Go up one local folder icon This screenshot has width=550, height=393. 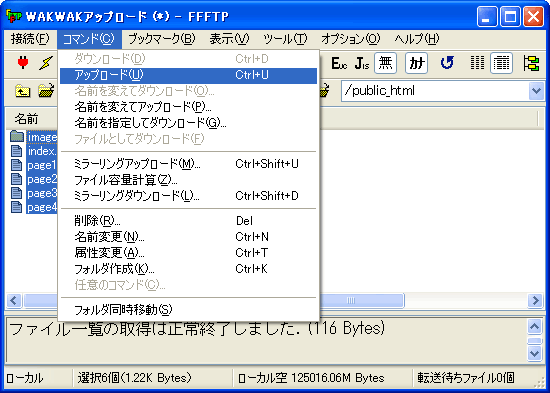(x=23, y=91)
